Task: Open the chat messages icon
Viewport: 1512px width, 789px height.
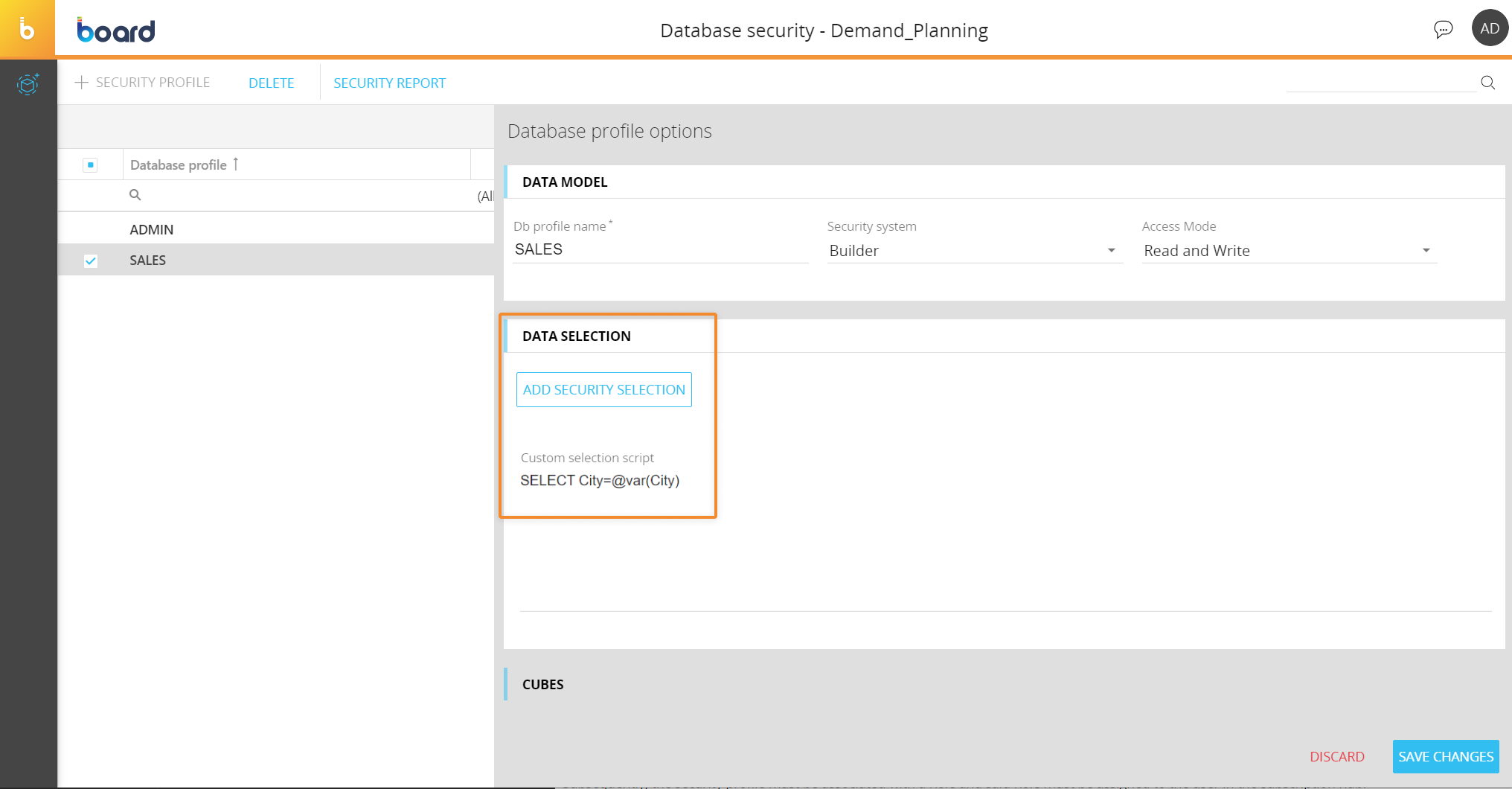Action: [x=1443, y=29]
